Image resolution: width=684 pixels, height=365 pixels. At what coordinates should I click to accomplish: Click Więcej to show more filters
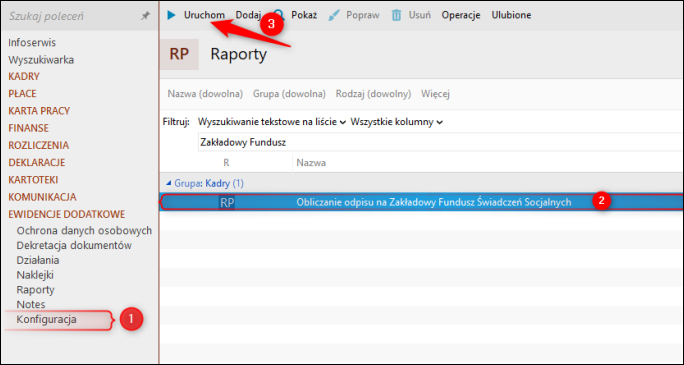point(435,94)
